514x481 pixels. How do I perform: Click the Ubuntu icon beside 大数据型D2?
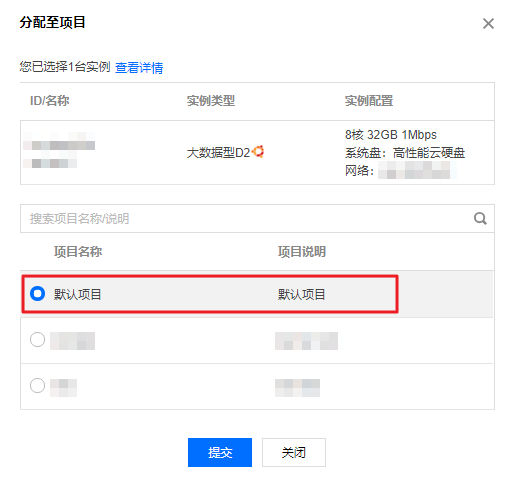click(258, 152)
